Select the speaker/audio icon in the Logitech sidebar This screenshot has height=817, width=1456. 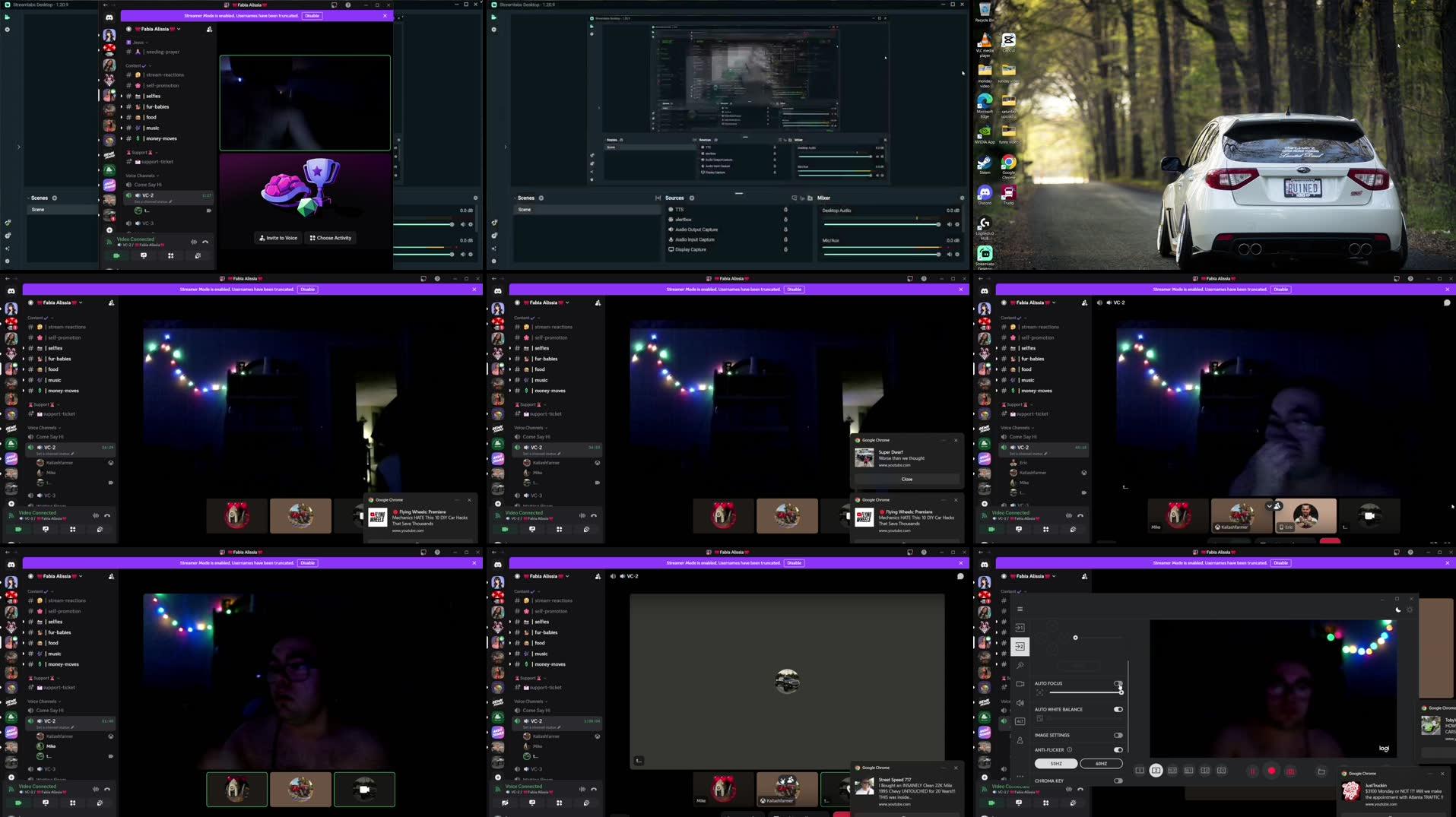(1020, 703)
